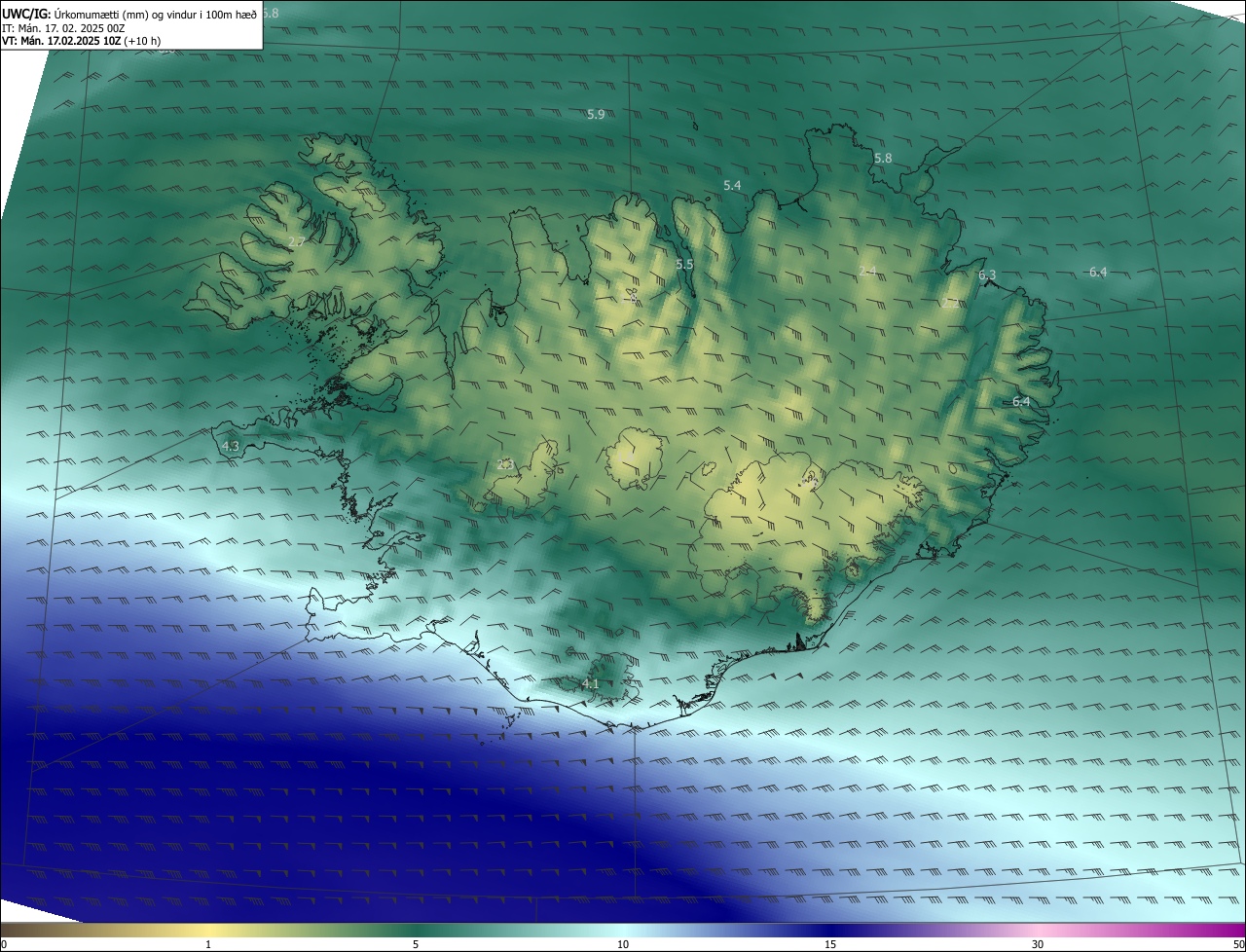Click the IT: Mán. 17. 02. 2025 00Z line
Image resolution: width=1246 pixels, height=952 pixels.
pyautogui.click(x=63, y=28)
